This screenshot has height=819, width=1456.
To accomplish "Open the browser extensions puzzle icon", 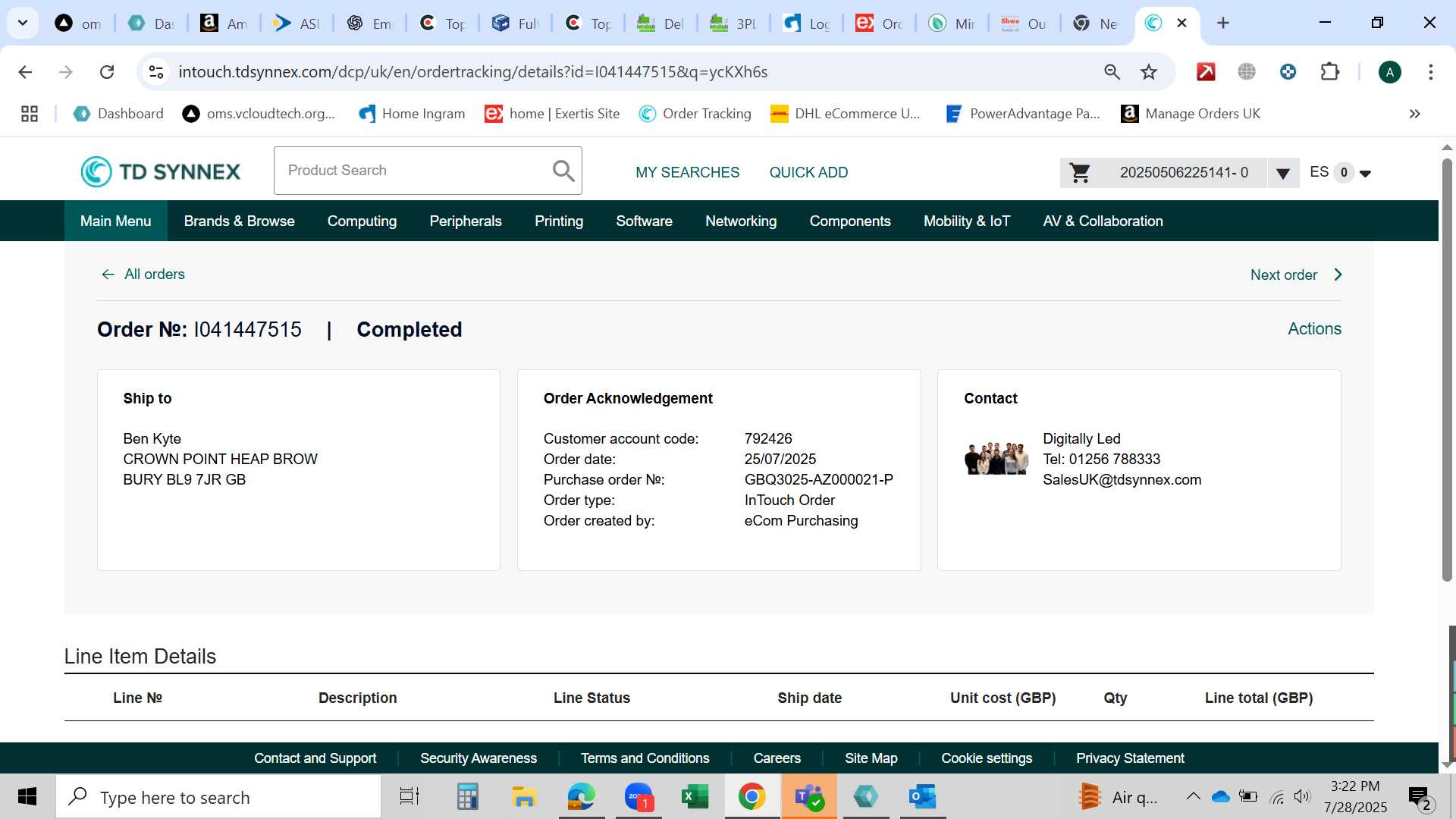I will click(x=1329, y=72).
